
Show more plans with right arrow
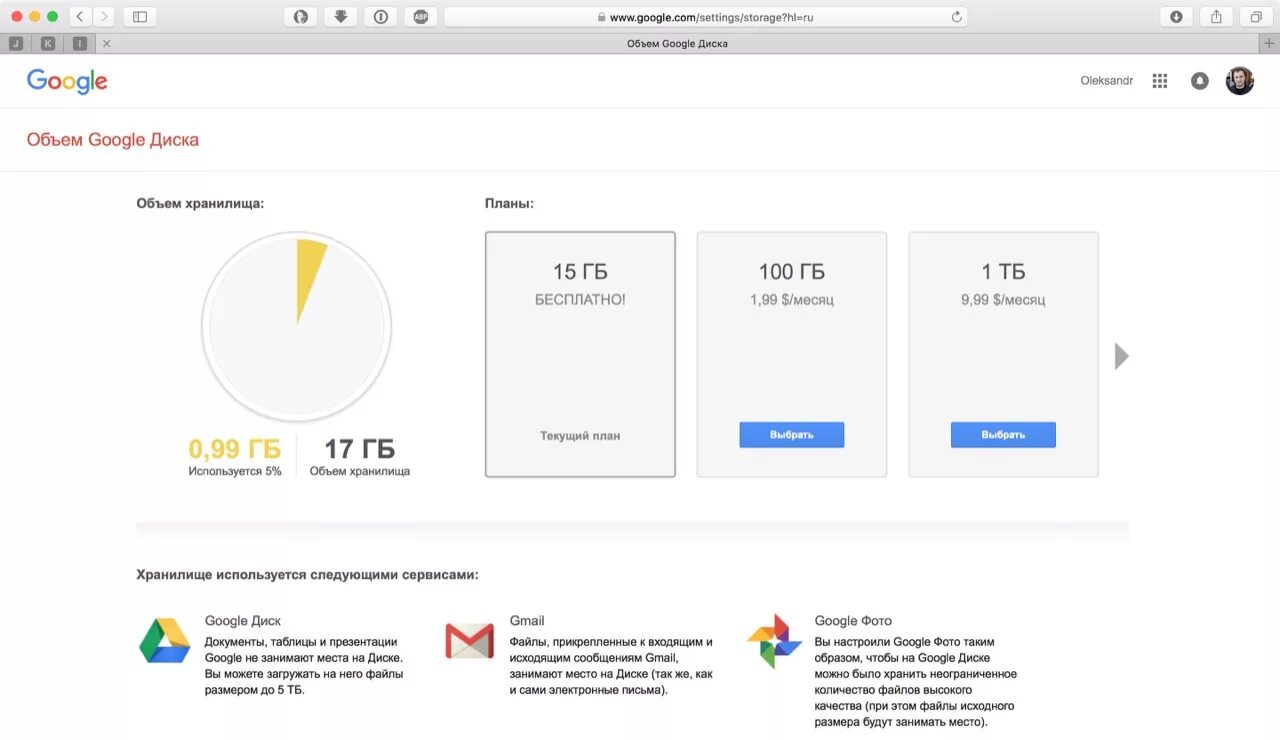[x=1122, y=356]
